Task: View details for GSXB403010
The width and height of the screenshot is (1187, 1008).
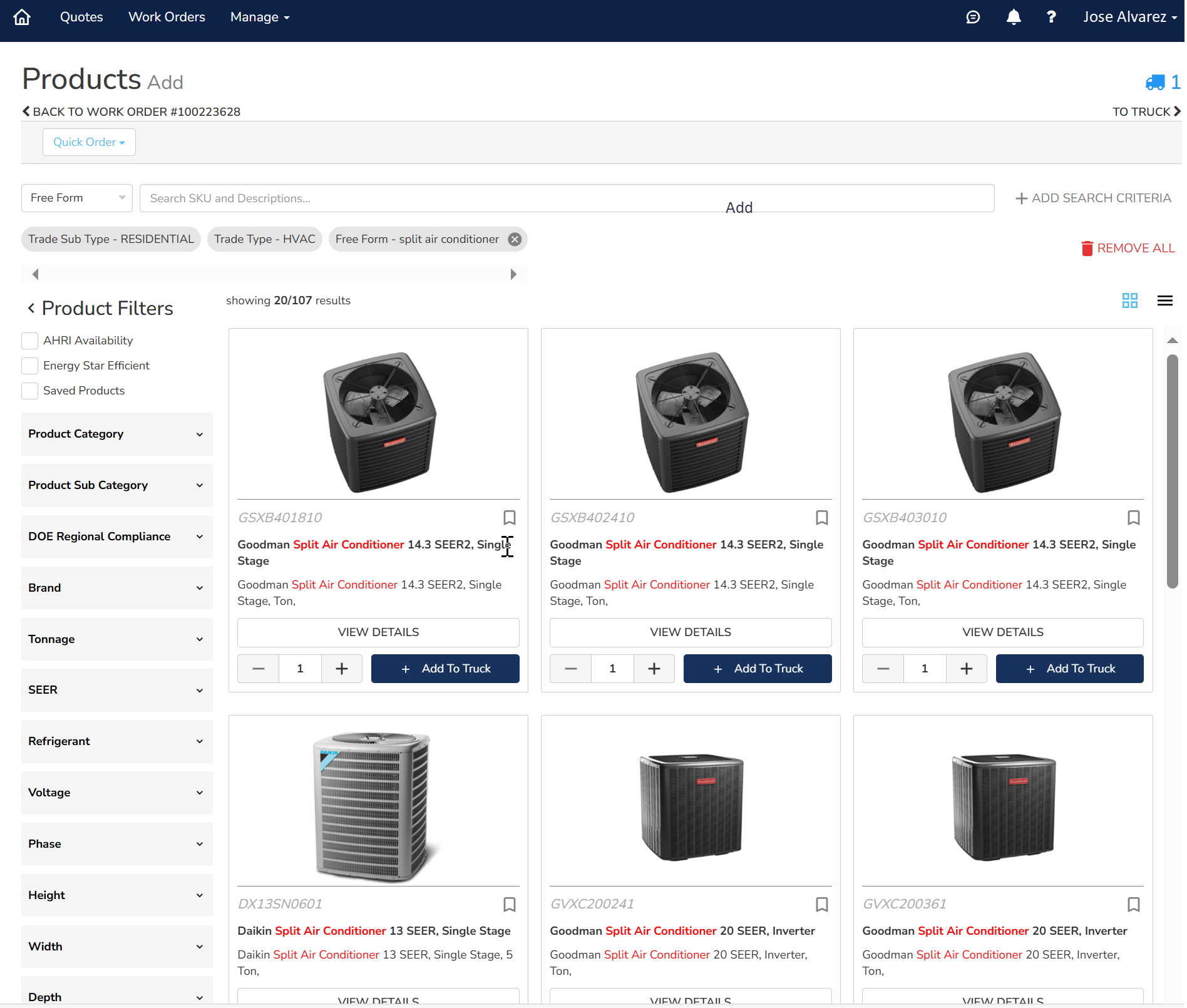Action: [x=1003, y=632]
